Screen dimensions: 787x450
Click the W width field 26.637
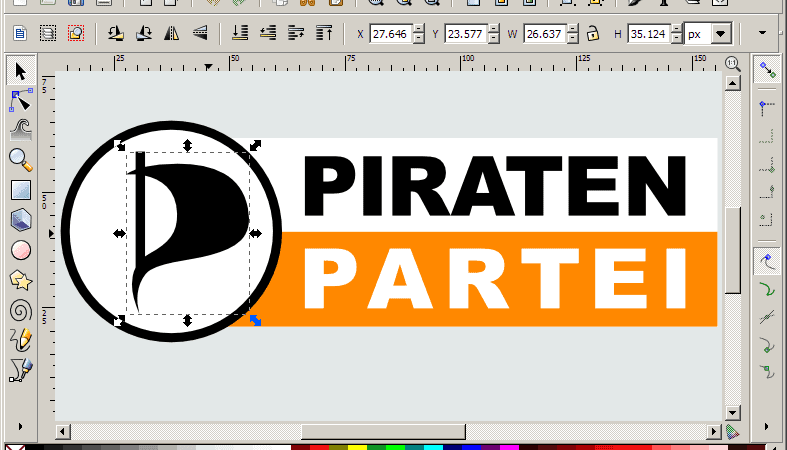[545, 34]
